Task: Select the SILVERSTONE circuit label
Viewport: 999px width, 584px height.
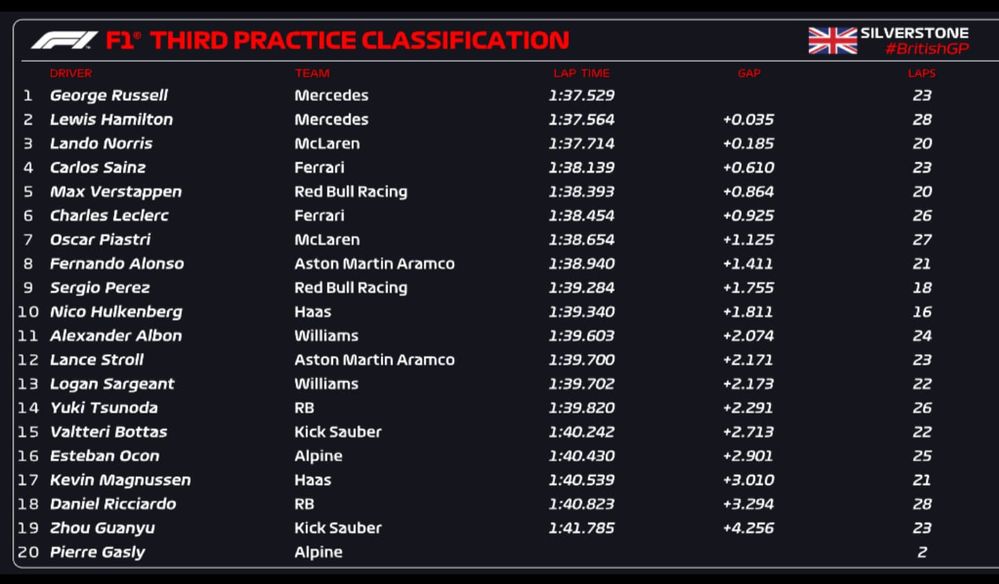Action: pos(914,33)
